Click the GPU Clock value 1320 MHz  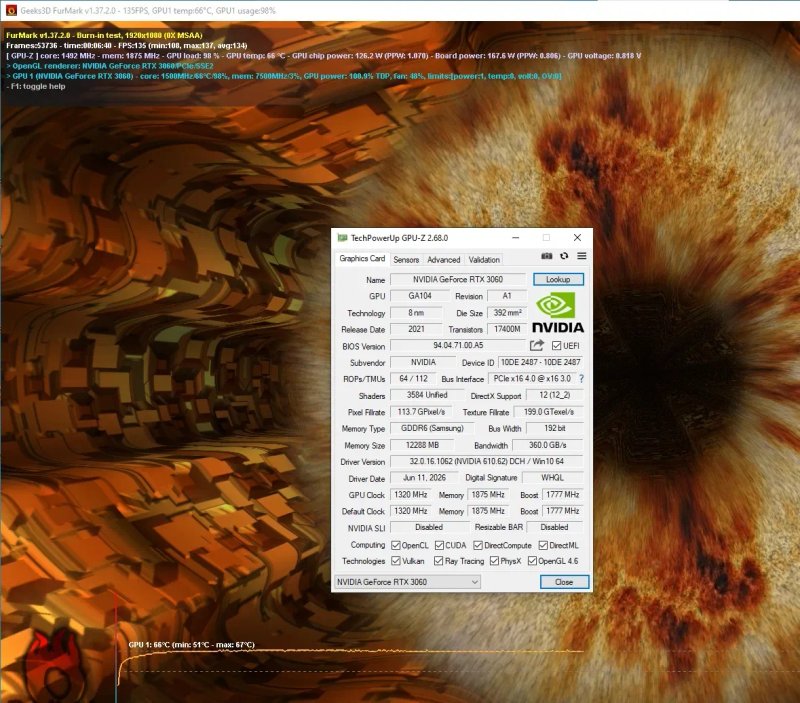411,494
